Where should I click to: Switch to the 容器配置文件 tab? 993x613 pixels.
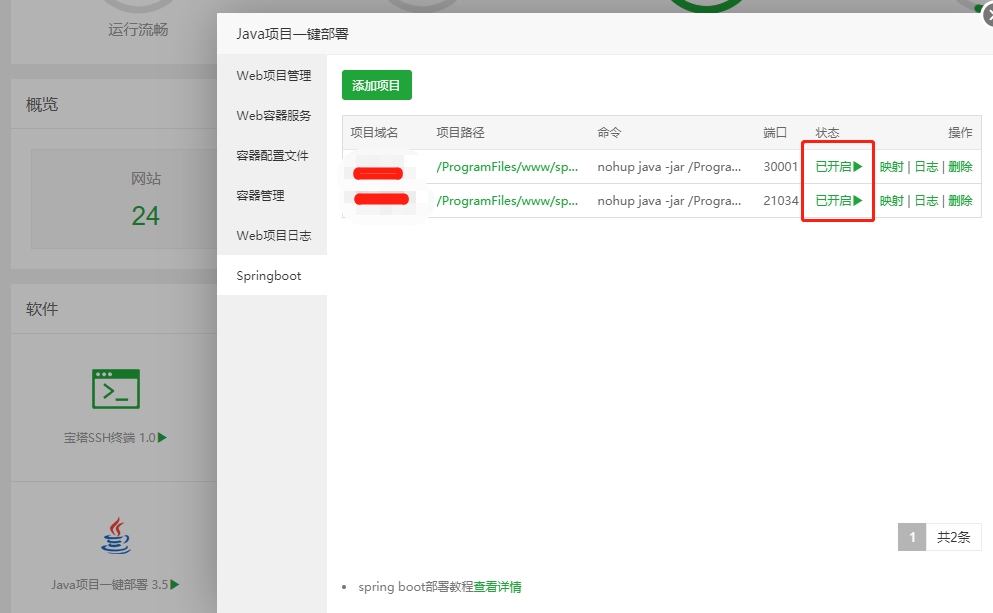(x=273, y=155)
